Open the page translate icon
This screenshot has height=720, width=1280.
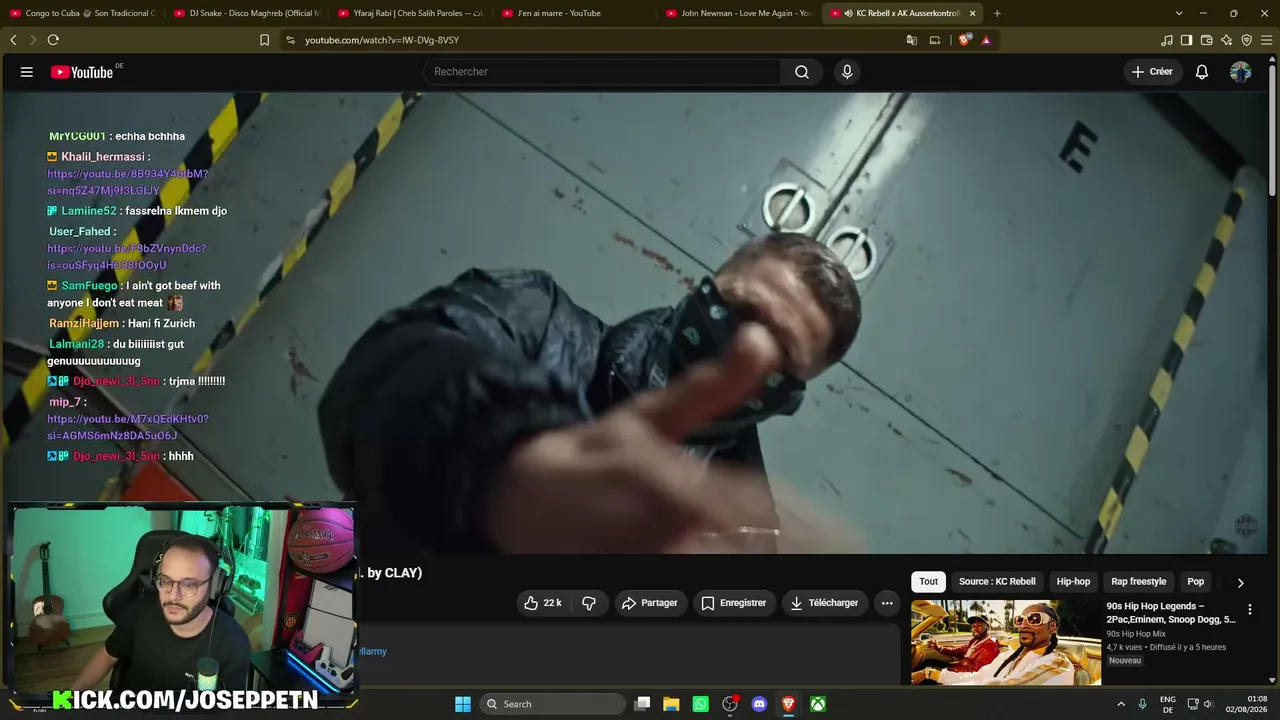click(x=912, y=40)
